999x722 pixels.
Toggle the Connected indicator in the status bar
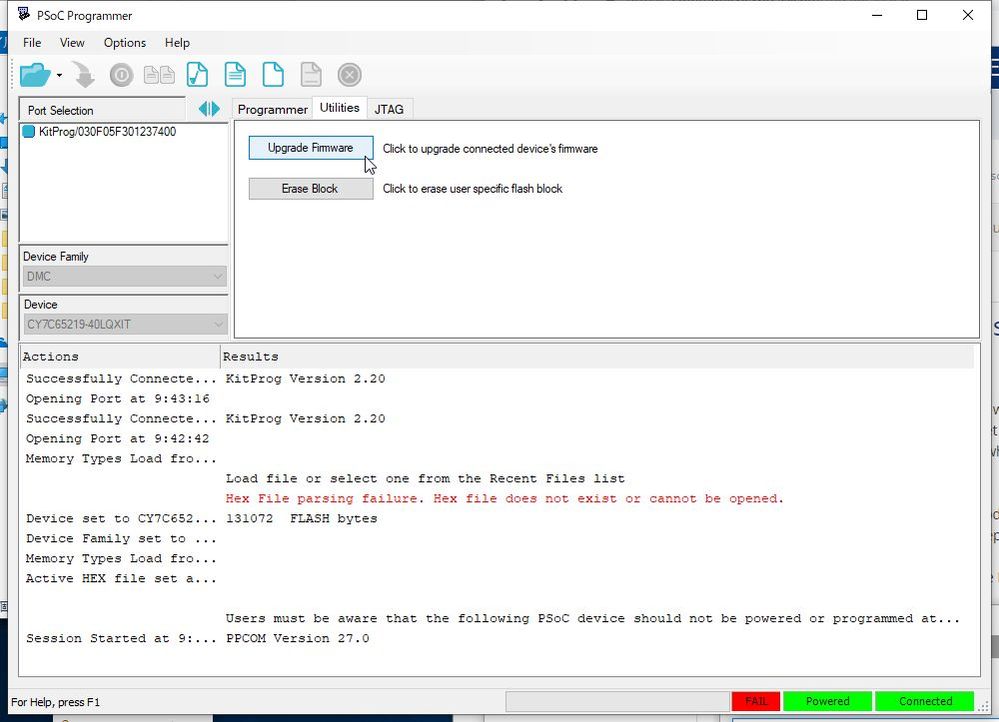click(924, 701)
